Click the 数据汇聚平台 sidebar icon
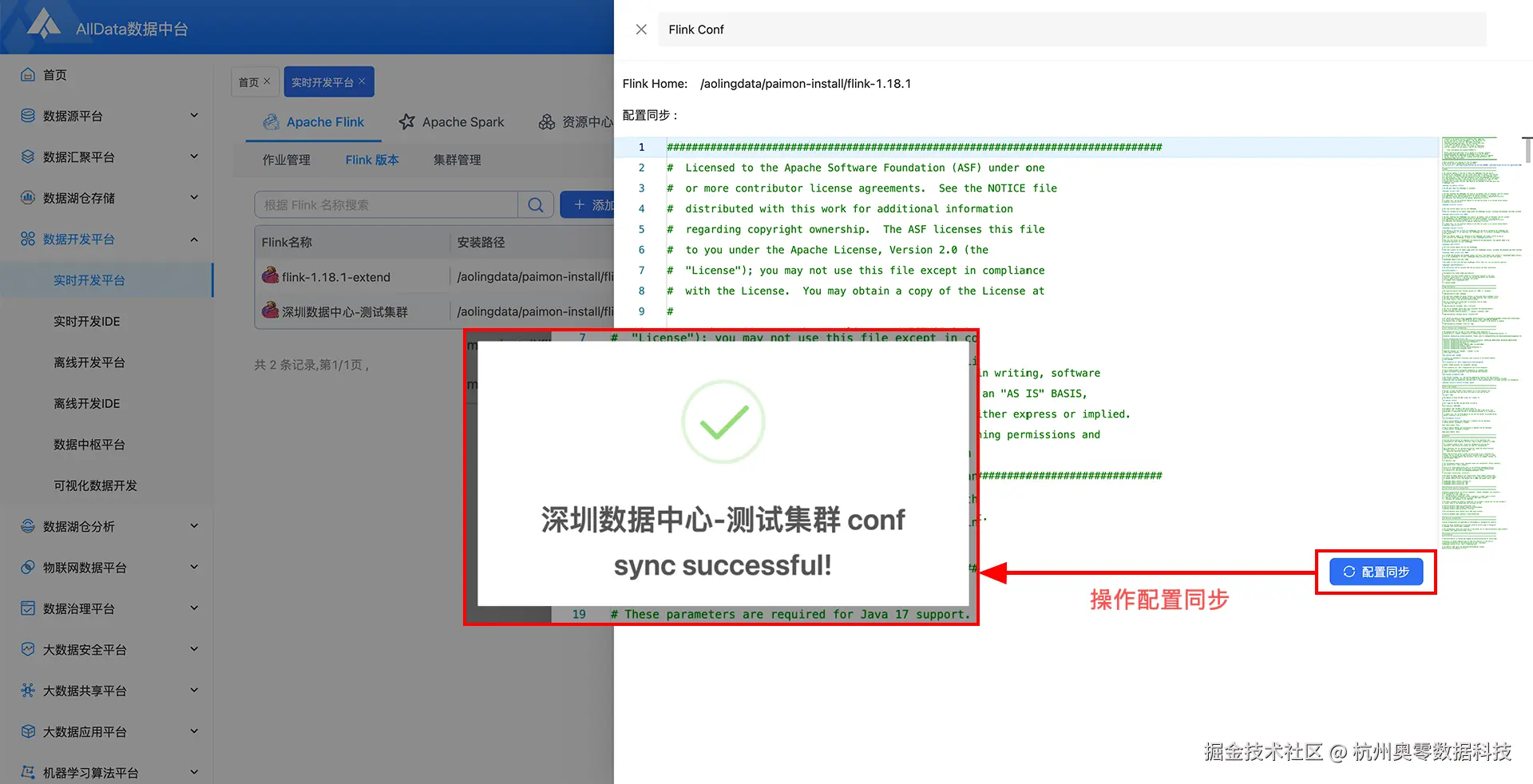 click(x=28, y=156)
